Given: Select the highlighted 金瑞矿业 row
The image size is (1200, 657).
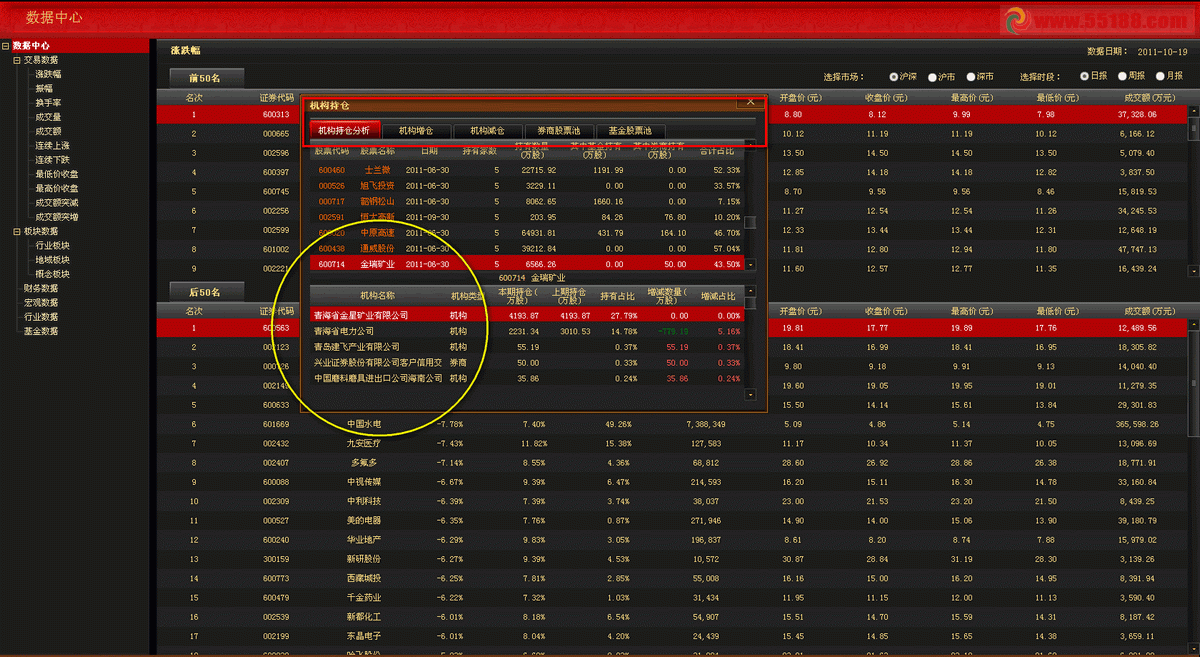Looking at the screenshot, I should (528, 264).
